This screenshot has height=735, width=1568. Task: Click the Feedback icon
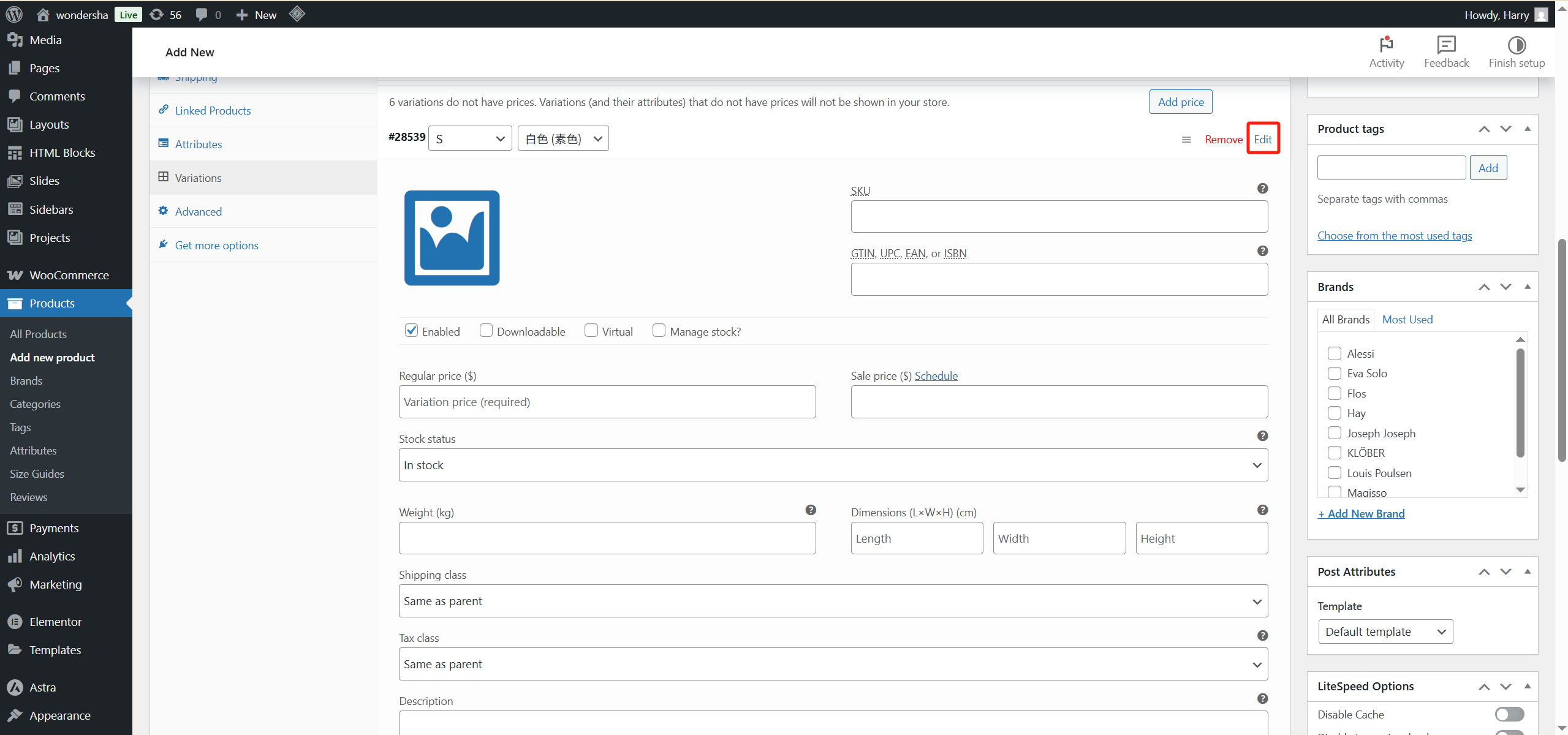[1446, 45]
